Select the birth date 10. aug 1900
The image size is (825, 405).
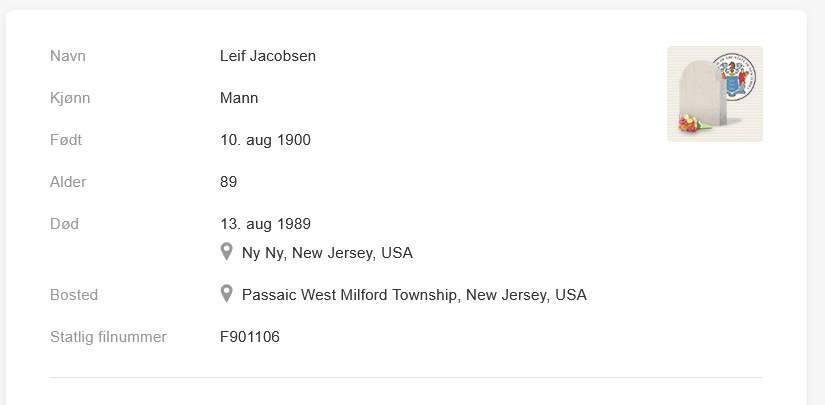pyautogui.click(x=265, y=140)
